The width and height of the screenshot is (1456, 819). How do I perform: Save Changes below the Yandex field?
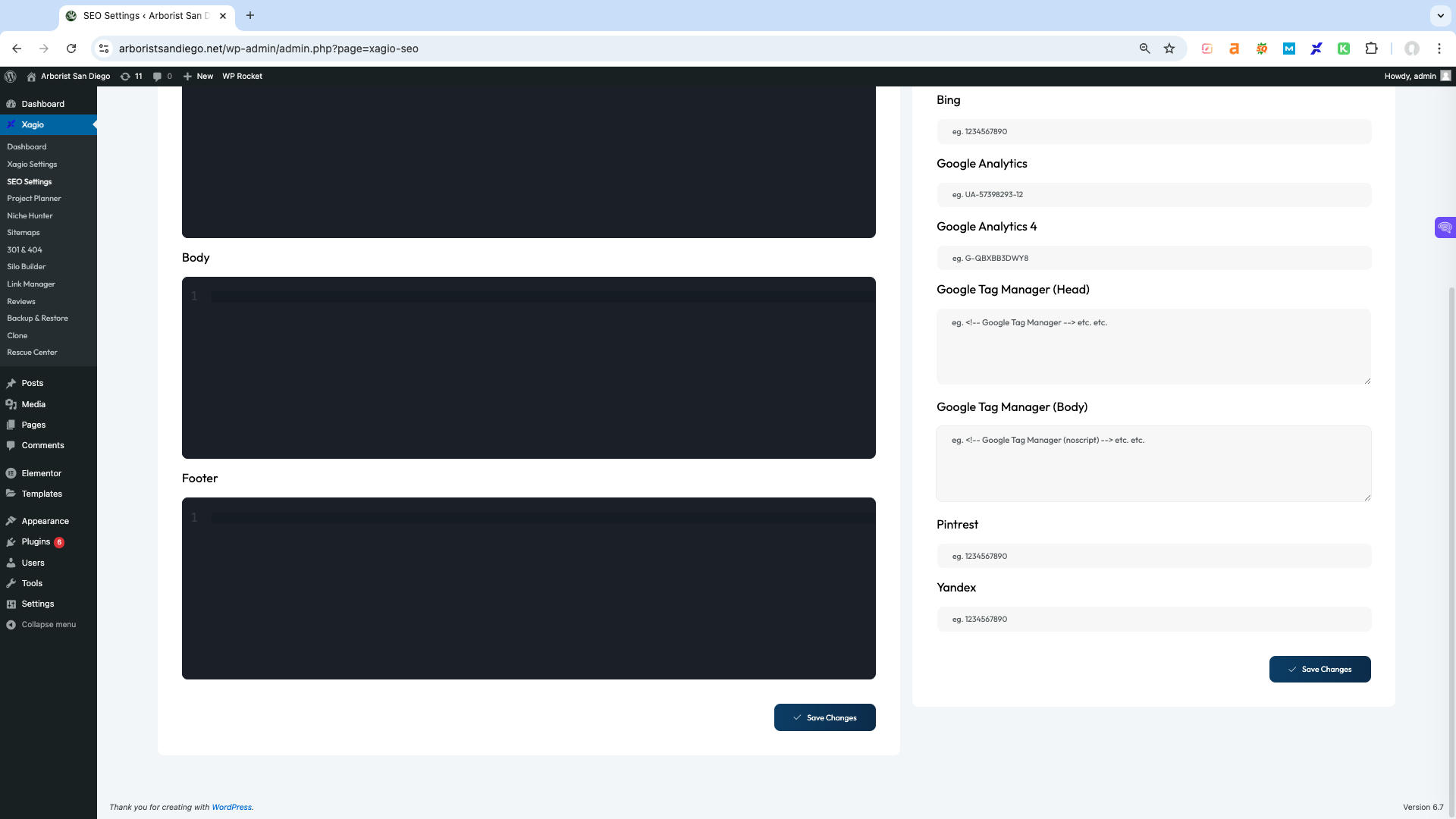click(1319, 669)
